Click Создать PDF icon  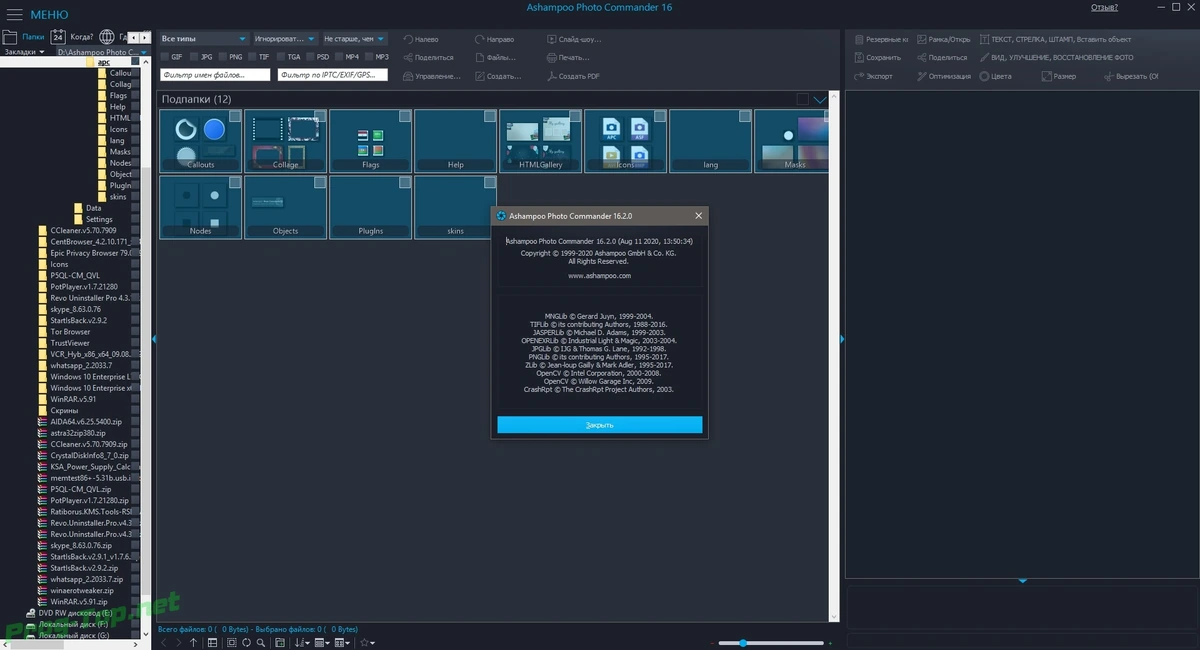(x=552, y=76)
